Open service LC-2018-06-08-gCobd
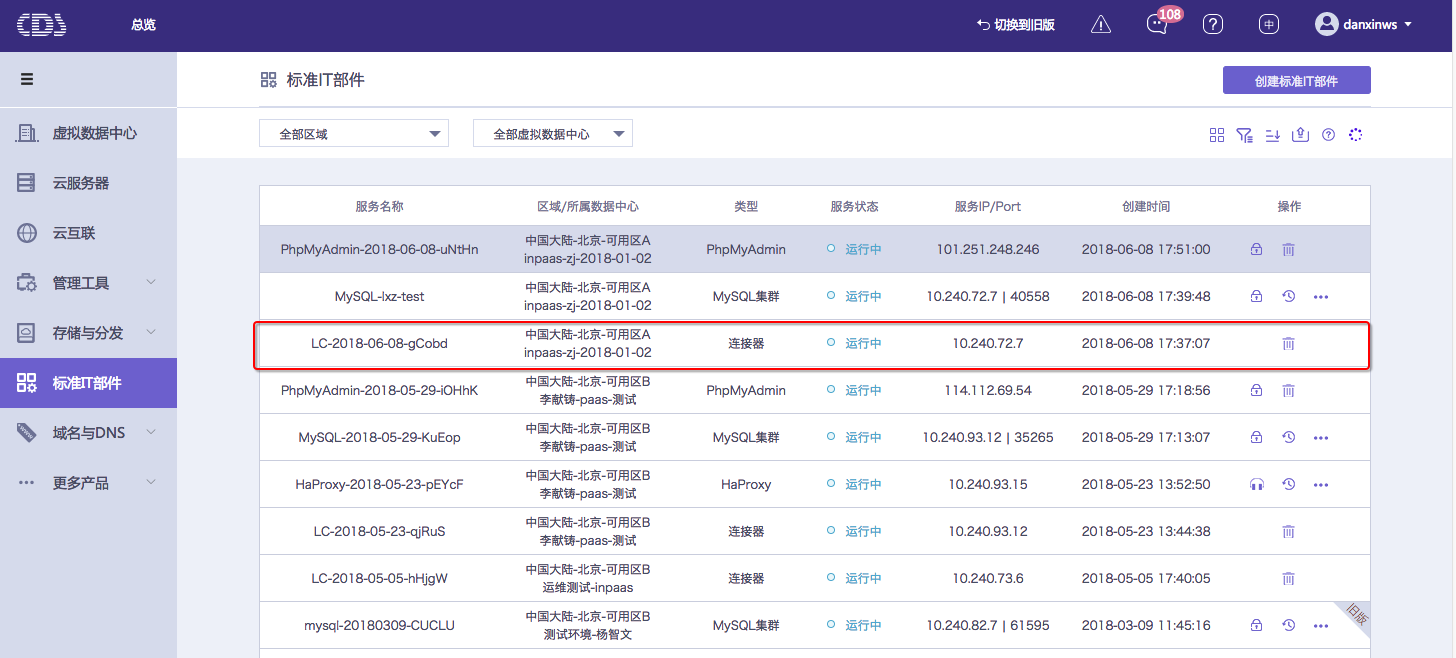The image size is (1456, 658). [379, 343]
